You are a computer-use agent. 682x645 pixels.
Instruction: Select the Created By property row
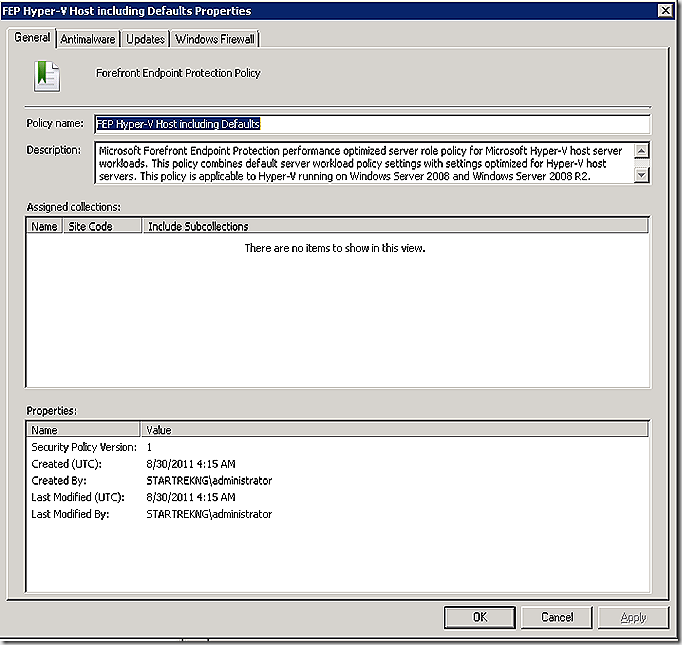338,481
